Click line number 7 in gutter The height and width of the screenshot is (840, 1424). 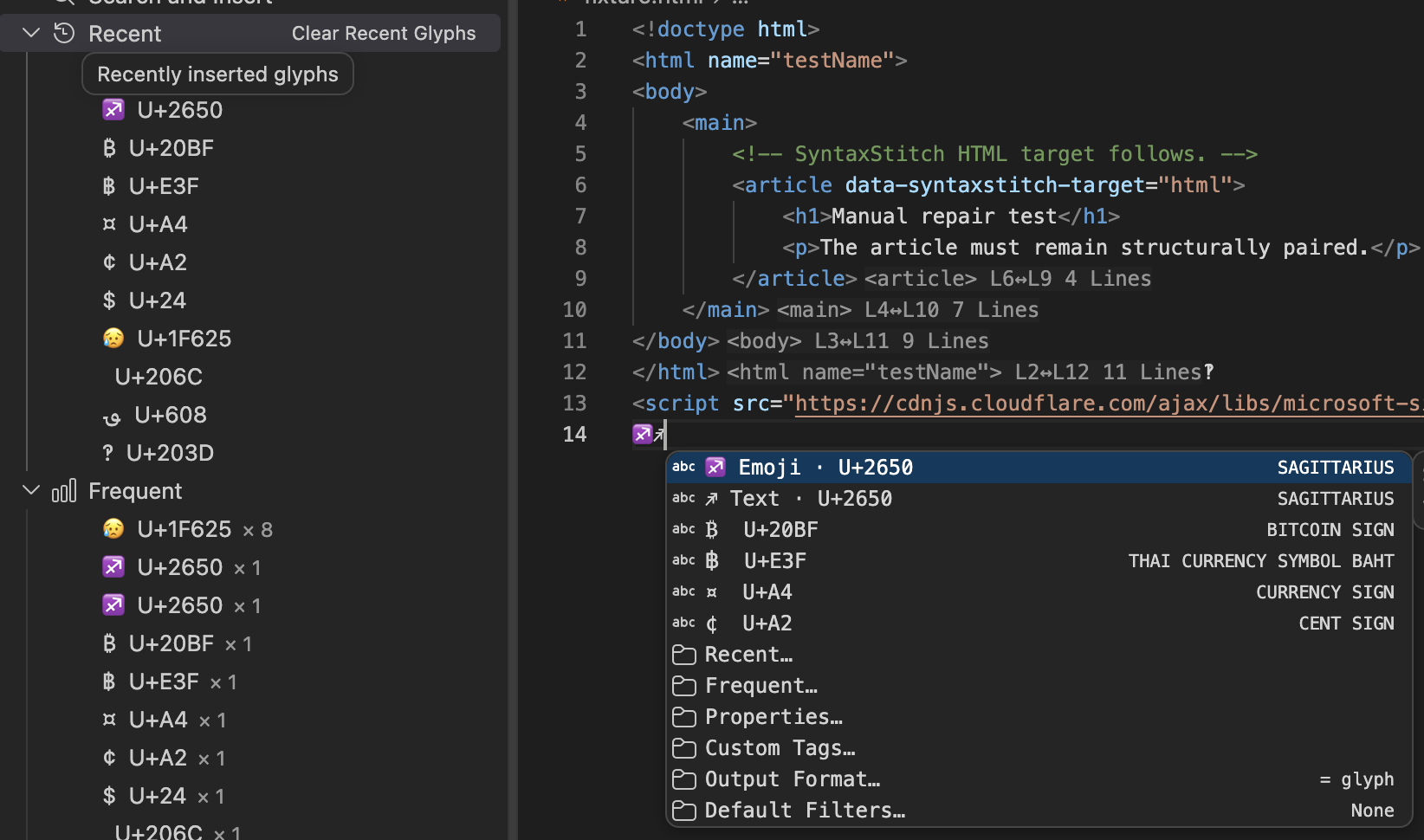pos(580,216)
